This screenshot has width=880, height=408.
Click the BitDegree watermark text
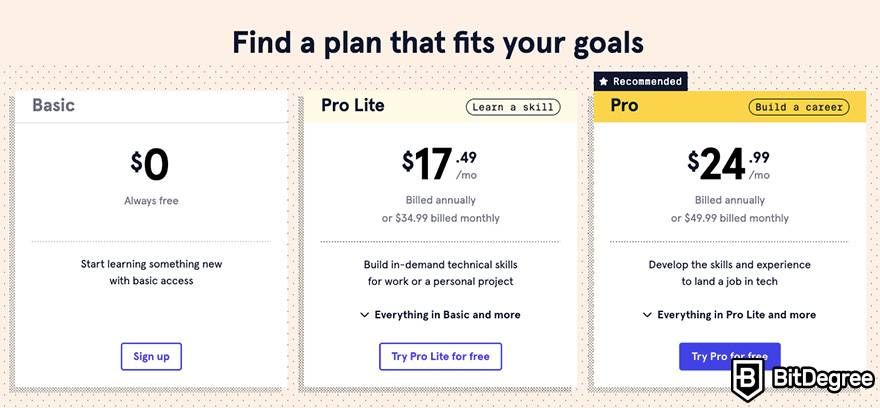tap(822, 379)
